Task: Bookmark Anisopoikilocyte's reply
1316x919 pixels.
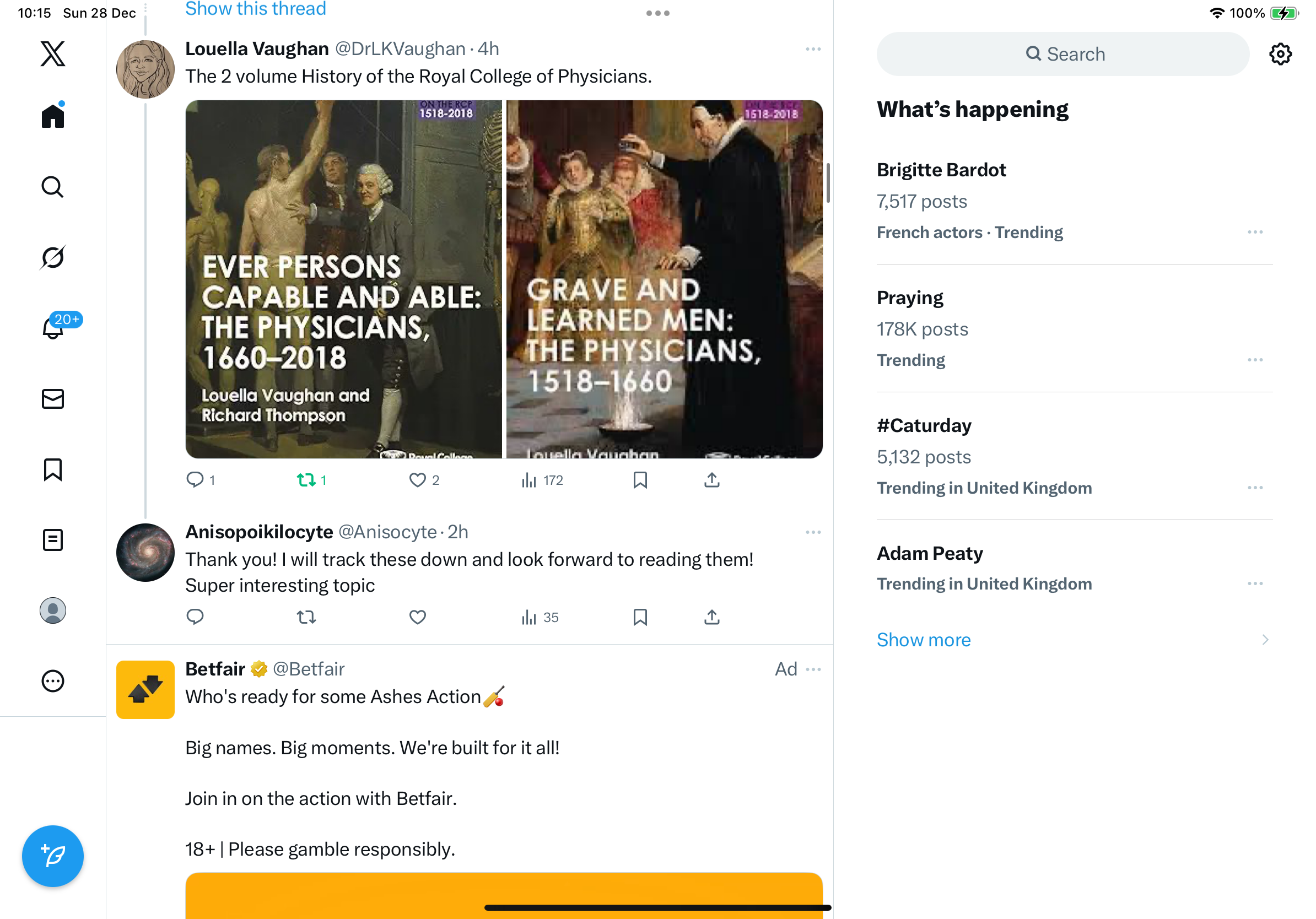Action: tap(640, 617)
